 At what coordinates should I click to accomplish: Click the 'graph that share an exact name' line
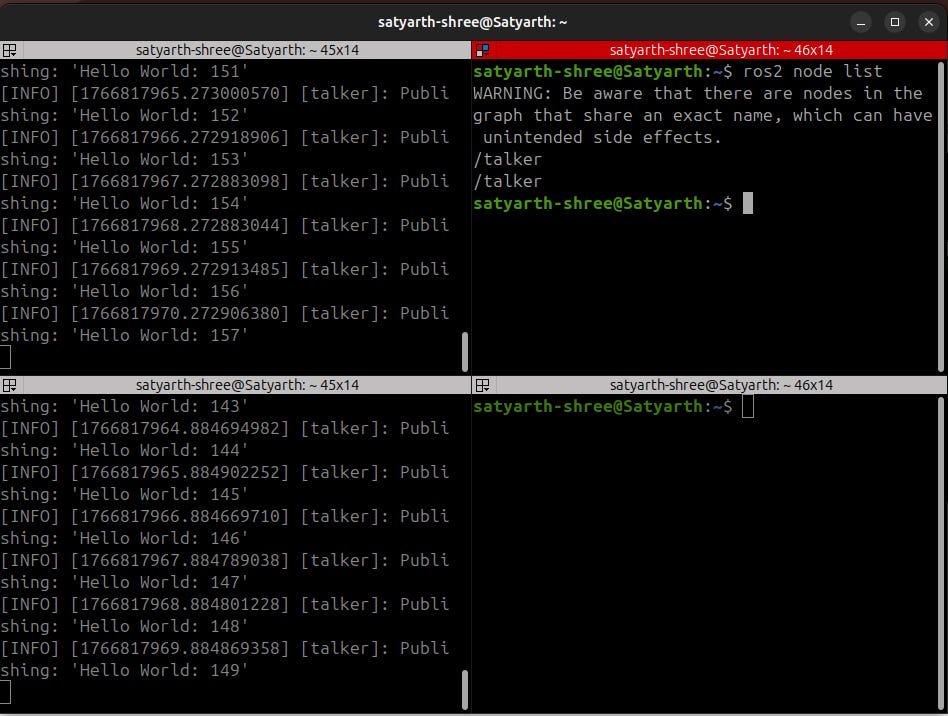coord(703,116)
